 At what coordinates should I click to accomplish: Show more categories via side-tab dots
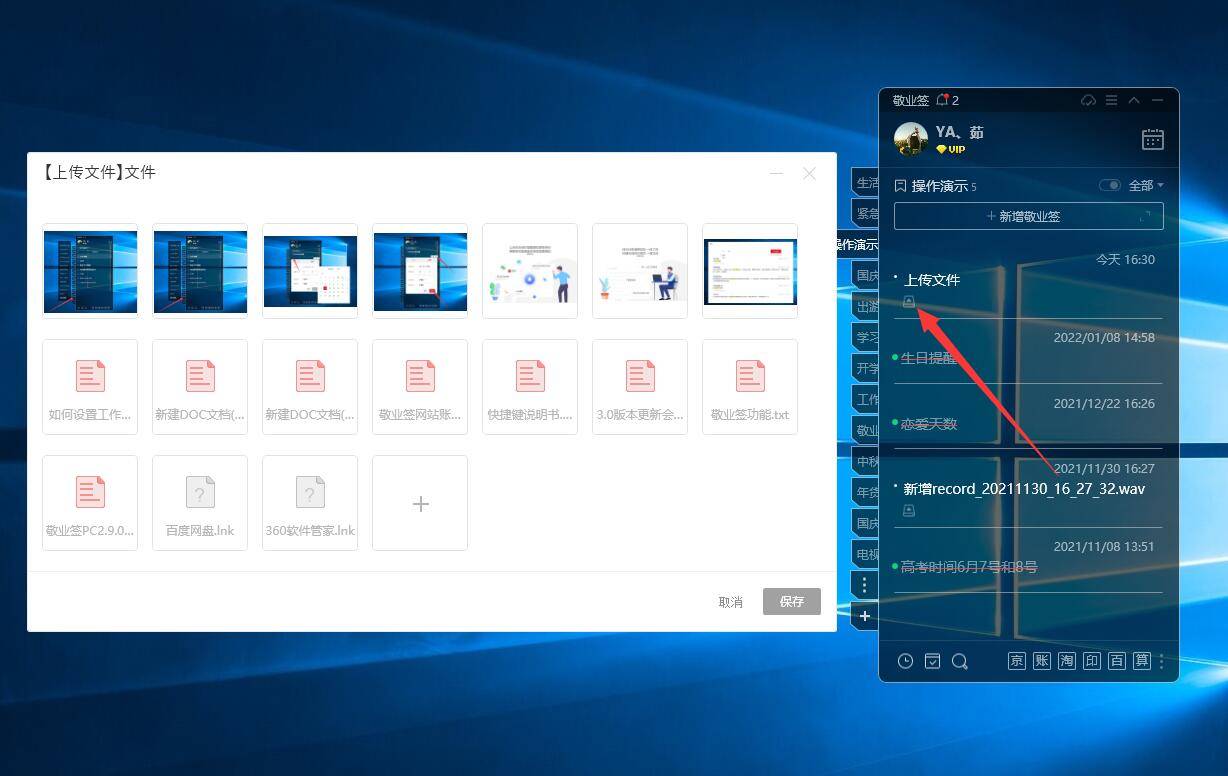tap(865, 584)
